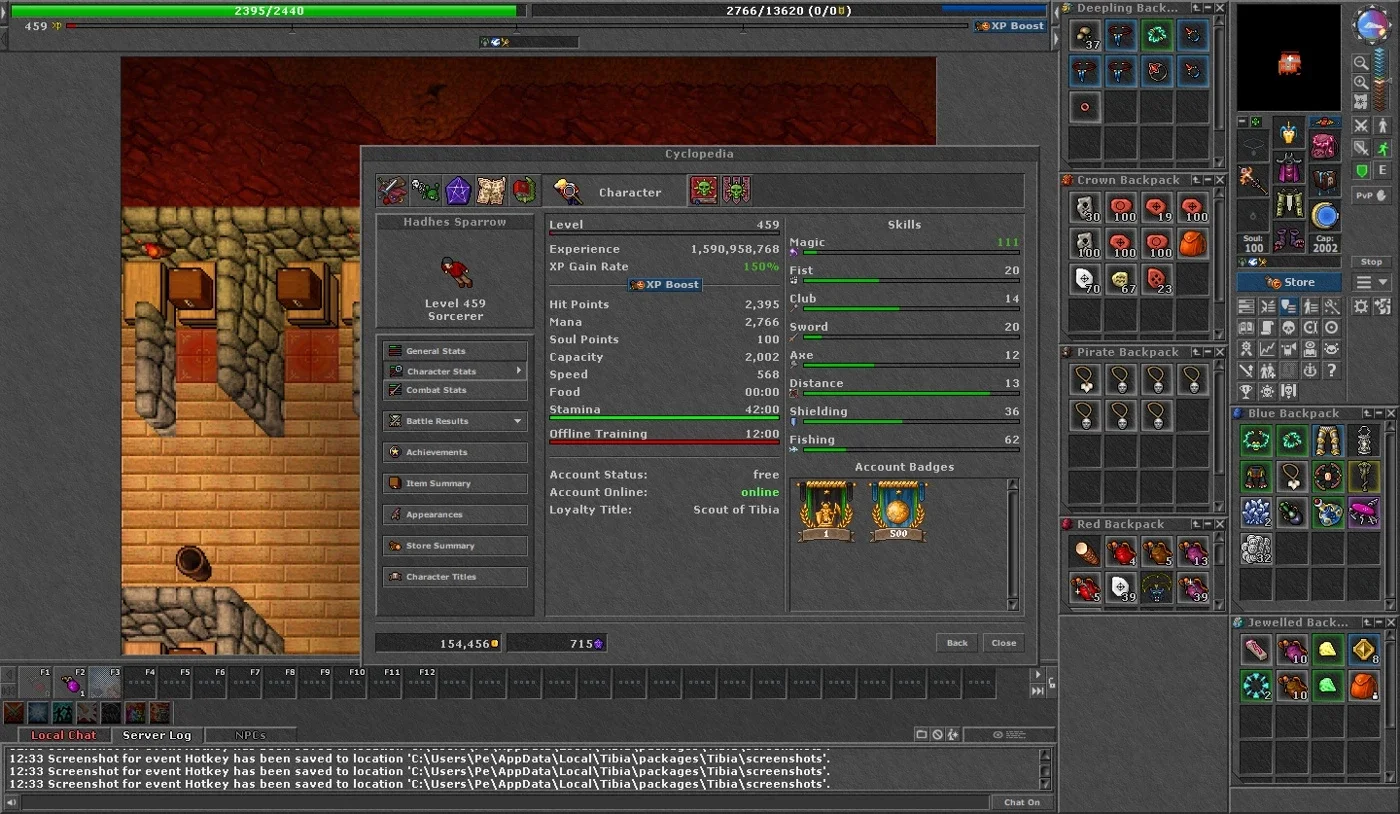Click the golden badge numbered 1
1400x814 pixels.
pos(826,511)
